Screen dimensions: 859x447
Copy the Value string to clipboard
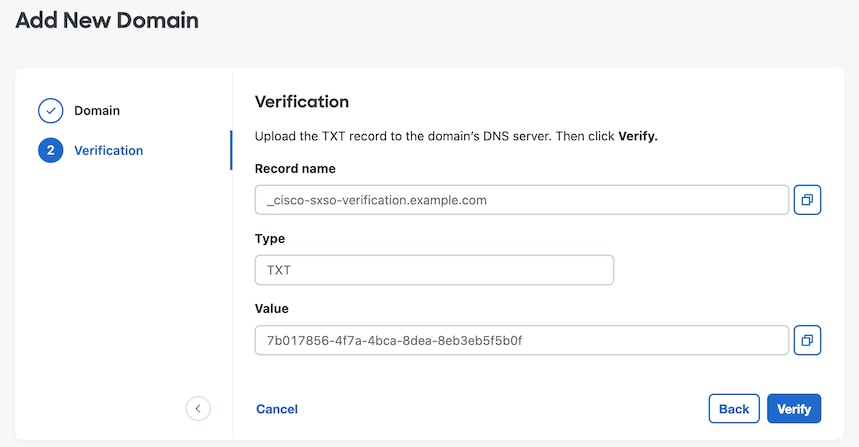coord(807,340)
